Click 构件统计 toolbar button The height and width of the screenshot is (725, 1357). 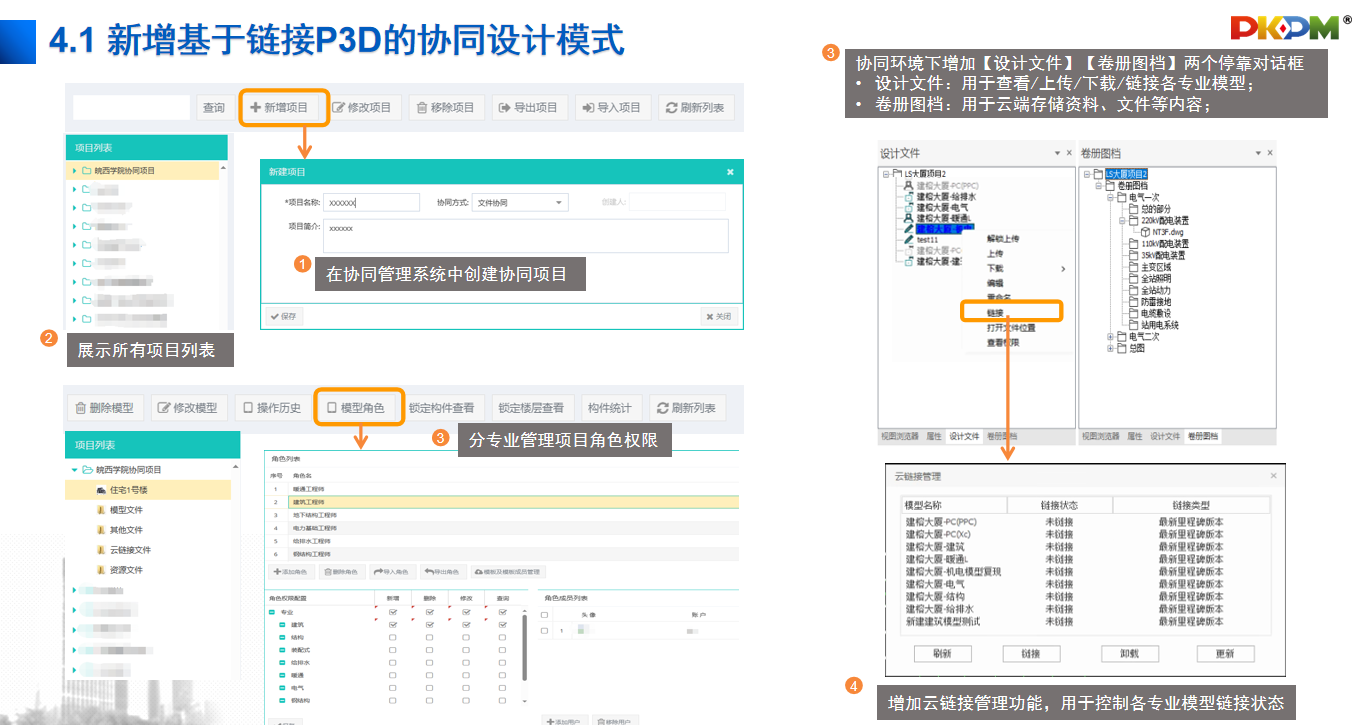(x=610, y=408)
